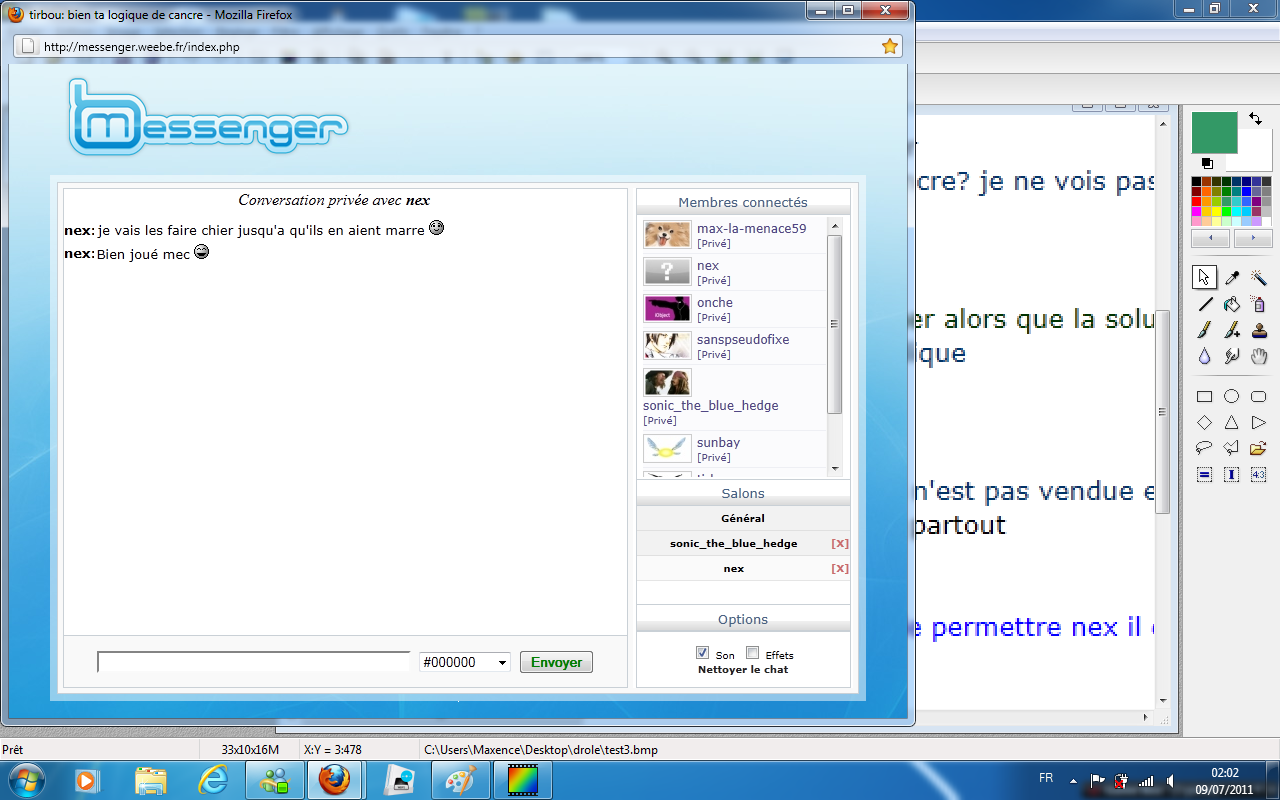
Task: Select the hand pan tool
Action: pyautogui.click(x=1259, y=356)
